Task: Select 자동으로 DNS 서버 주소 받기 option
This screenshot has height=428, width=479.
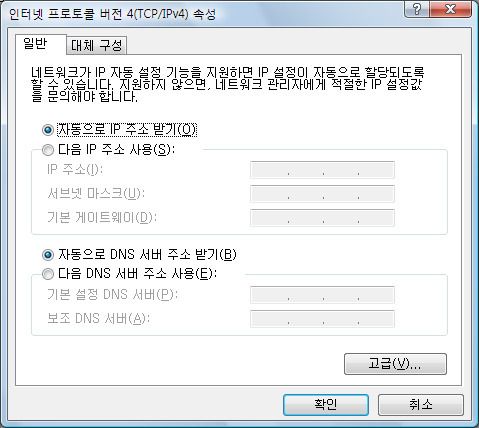Action: (48, 255)
